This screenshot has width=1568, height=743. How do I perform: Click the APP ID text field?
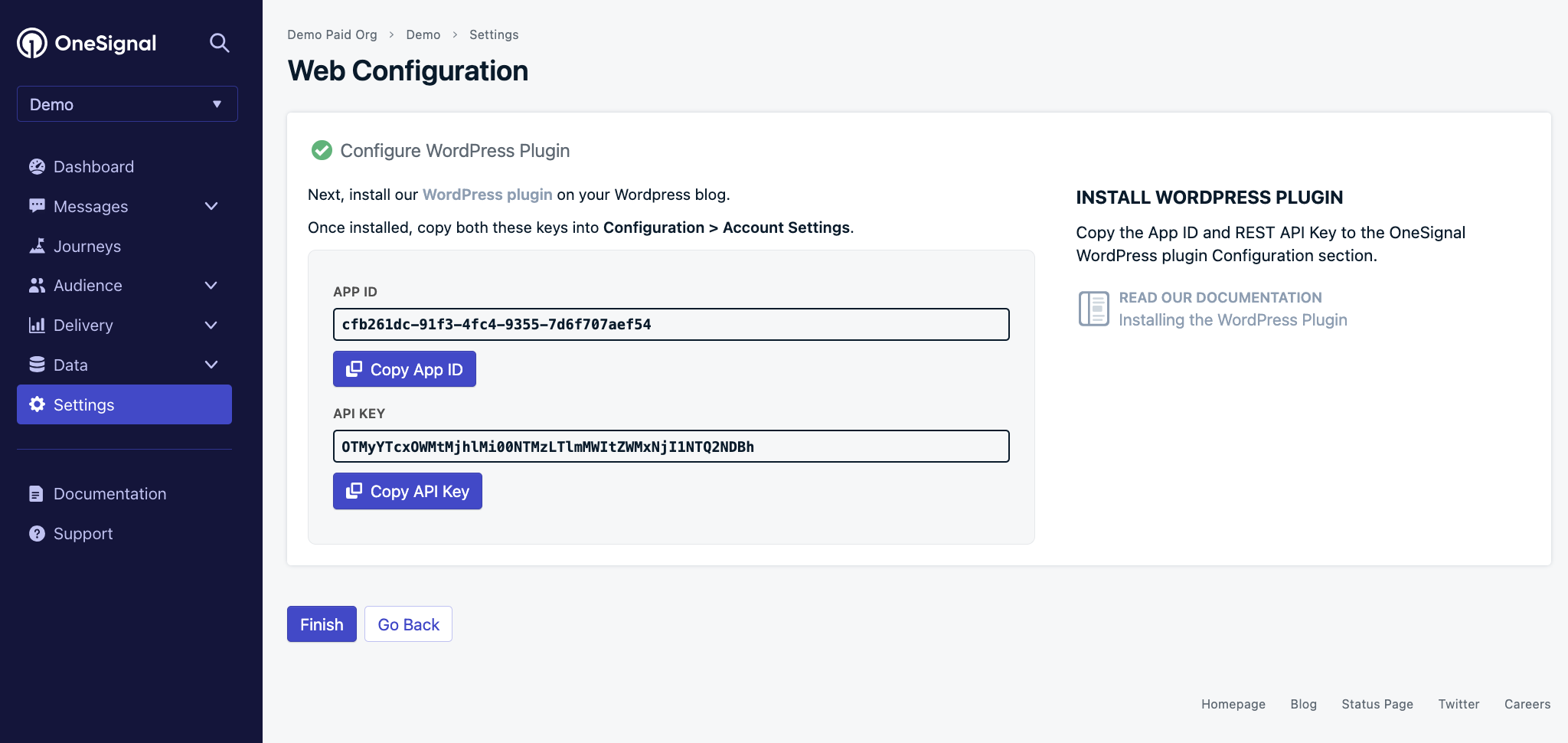point(671,324)
